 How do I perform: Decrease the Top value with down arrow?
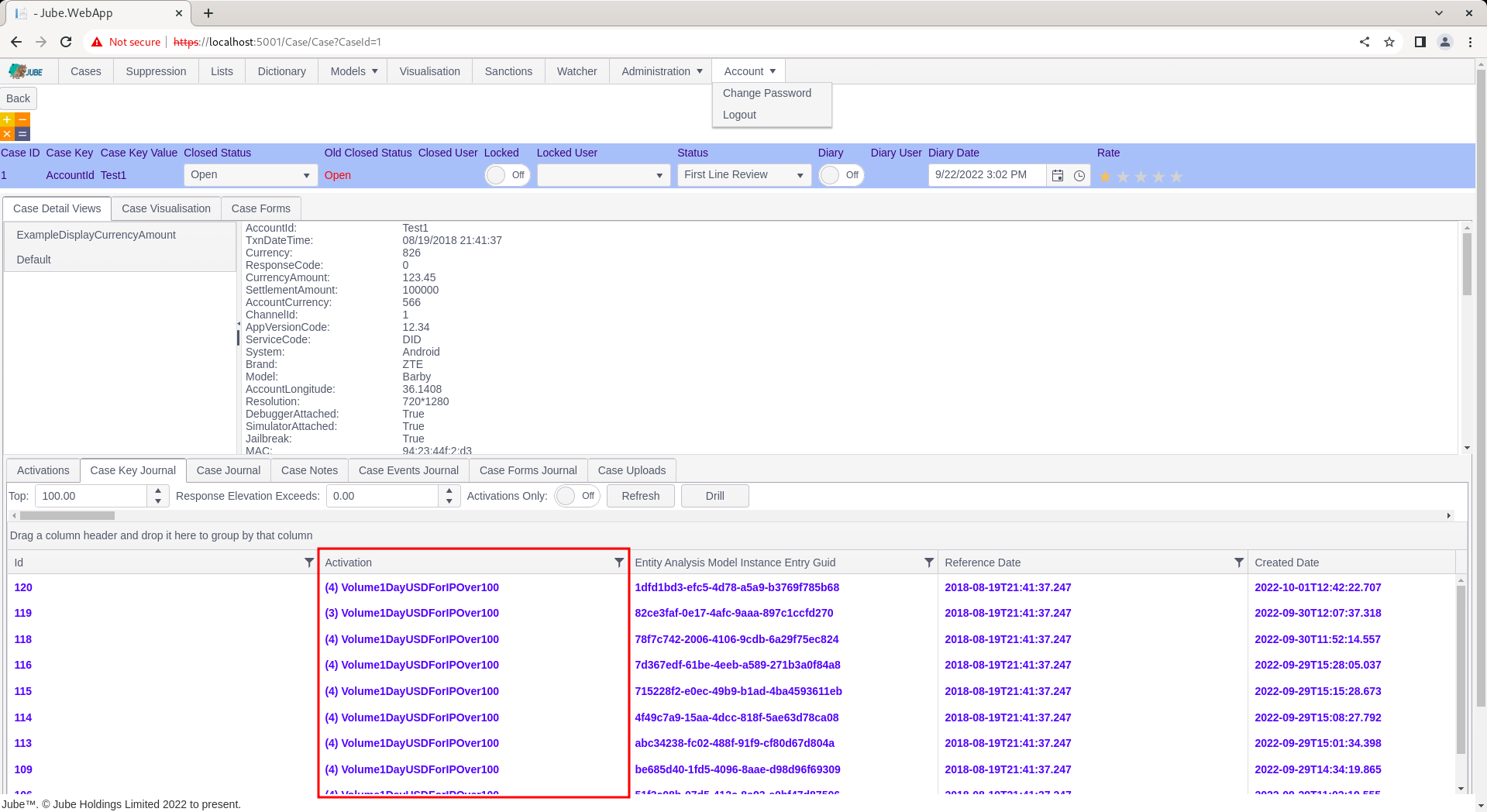[158, 501]
